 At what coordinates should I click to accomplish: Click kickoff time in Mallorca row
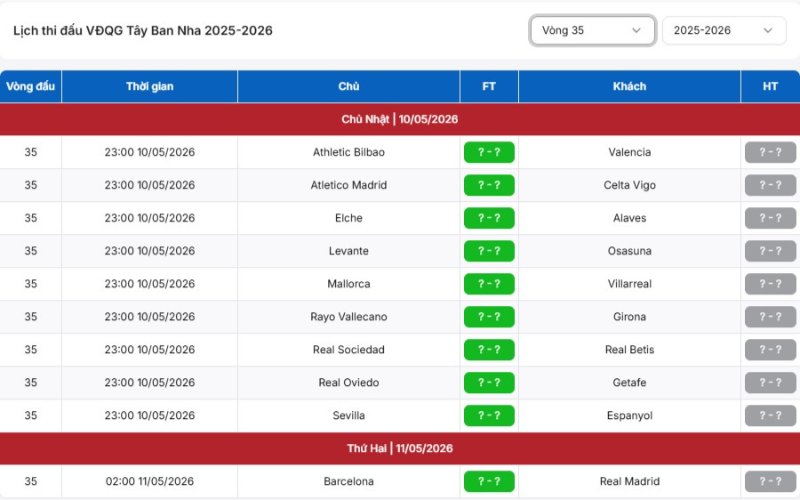click(x=149, y=284)
